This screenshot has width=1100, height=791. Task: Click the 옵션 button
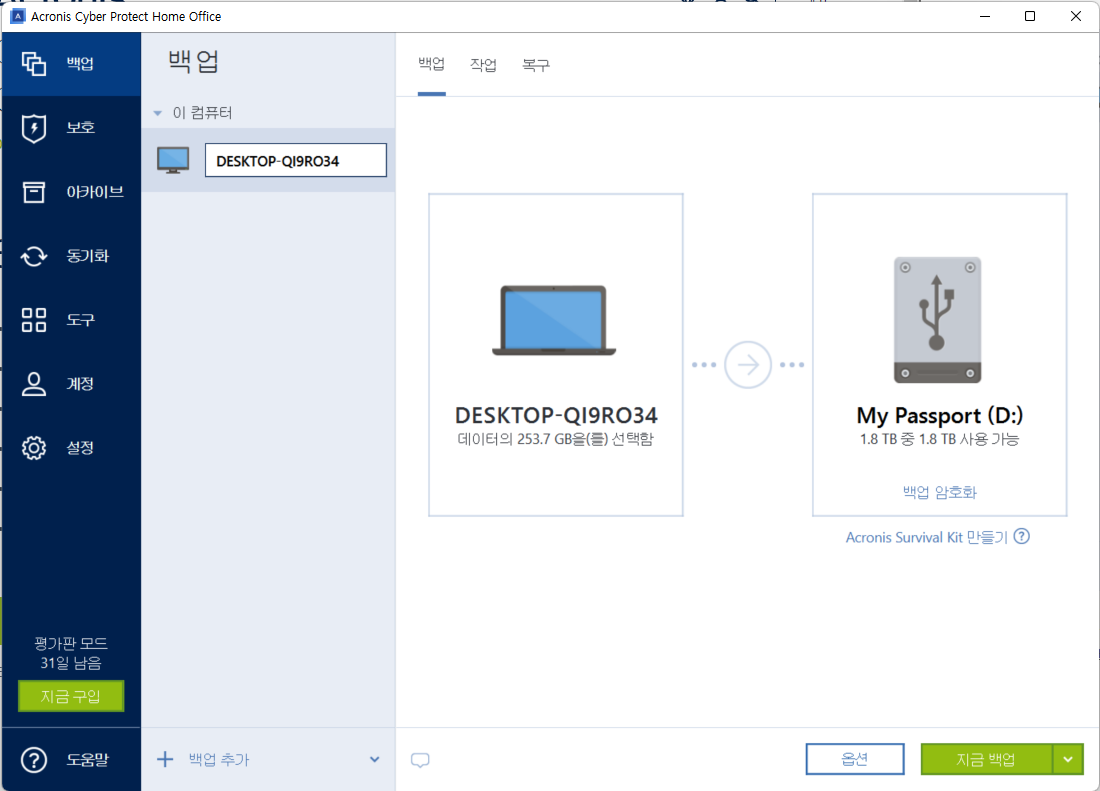tap(854, 759)
